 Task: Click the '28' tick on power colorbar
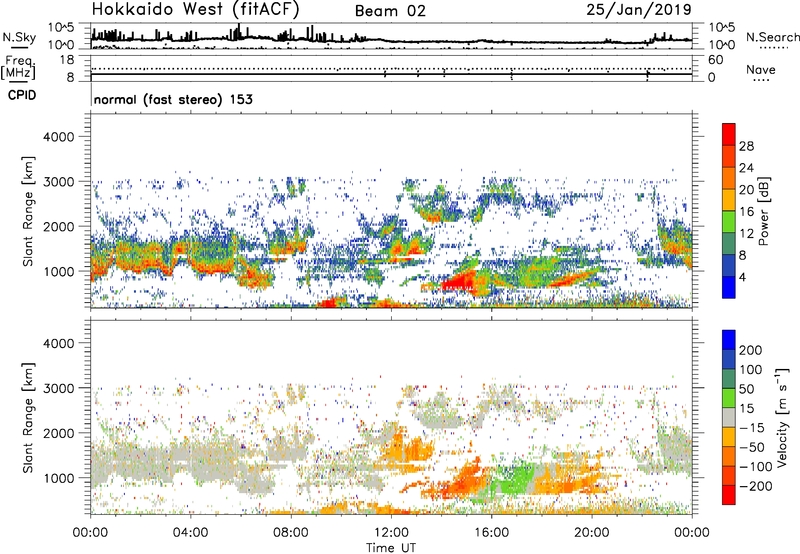tap(746, 146)
